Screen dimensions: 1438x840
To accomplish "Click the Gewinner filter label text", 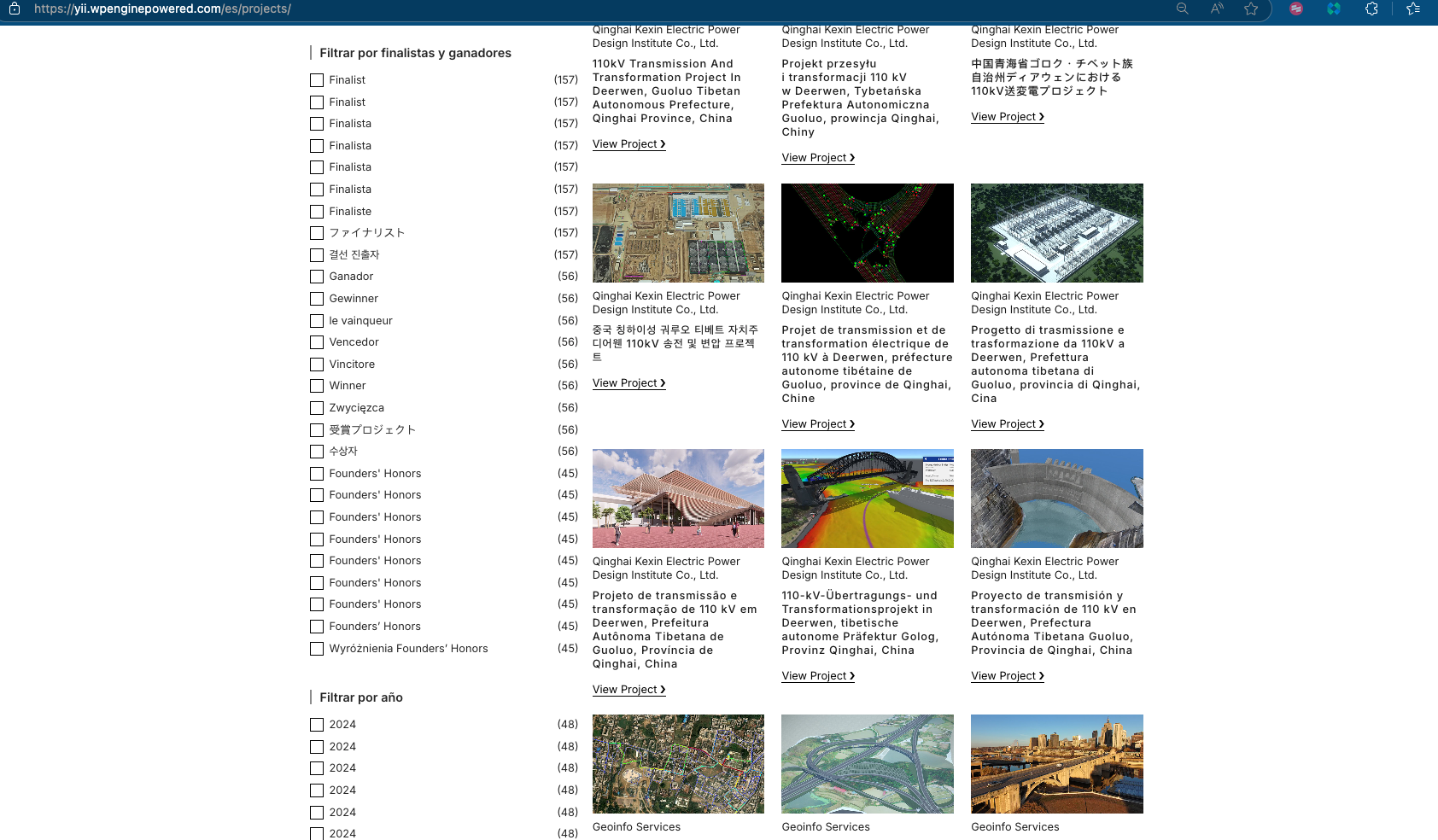I will click(x=354, y=299).
